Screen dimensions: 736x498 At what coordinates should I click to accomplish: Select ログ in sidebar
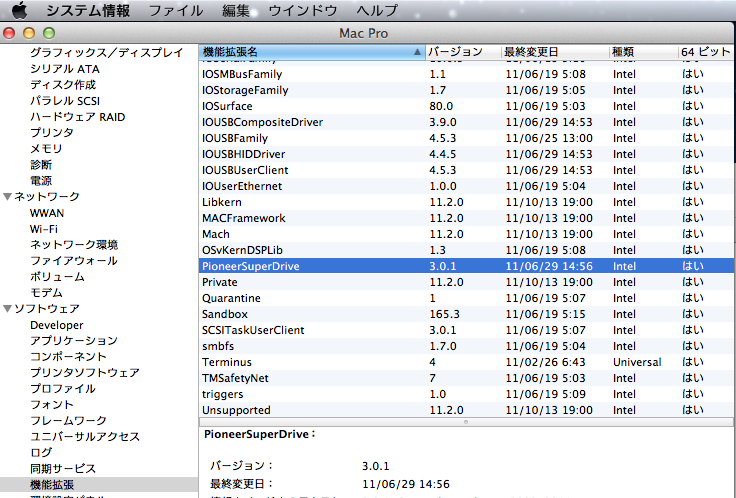tap(41, 452)
